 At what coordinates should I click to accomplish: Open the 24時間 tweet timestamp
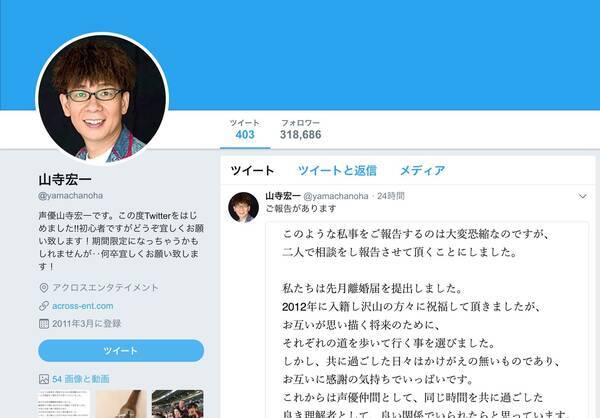[x=391, y=196]
